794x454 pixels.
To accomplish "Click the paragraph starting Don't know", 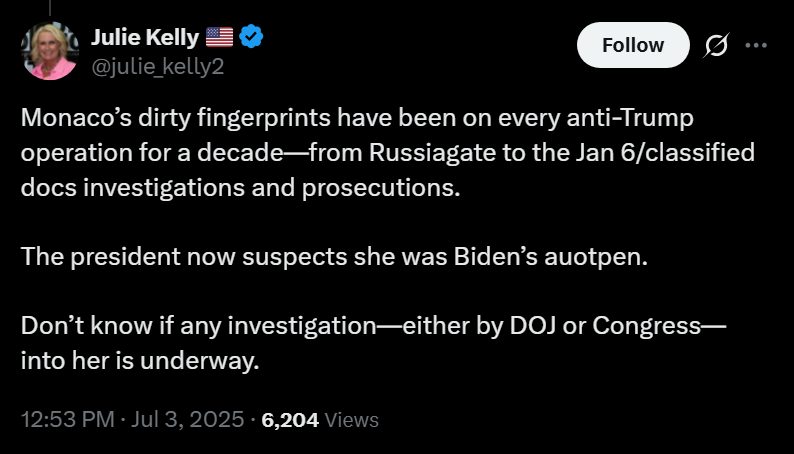I will (374, 343).
